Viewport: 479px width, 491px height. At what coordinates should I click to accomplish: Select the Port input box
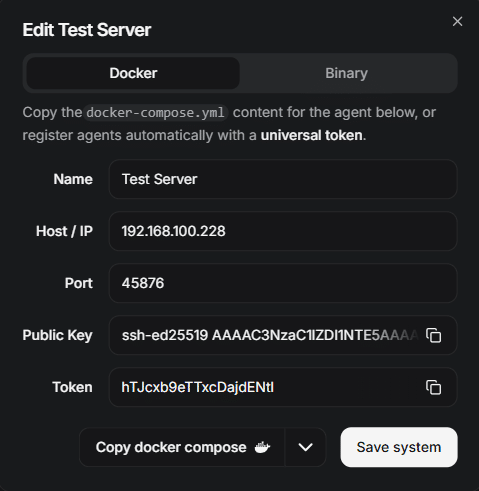point(283,283)
